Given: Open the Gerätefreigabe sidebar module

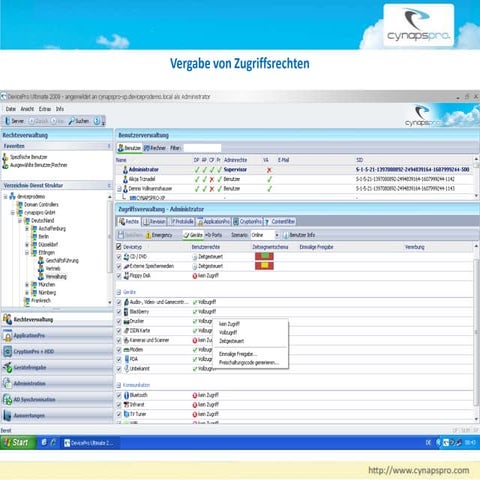Looking at the screenshot, I should [x=57, y=367].
